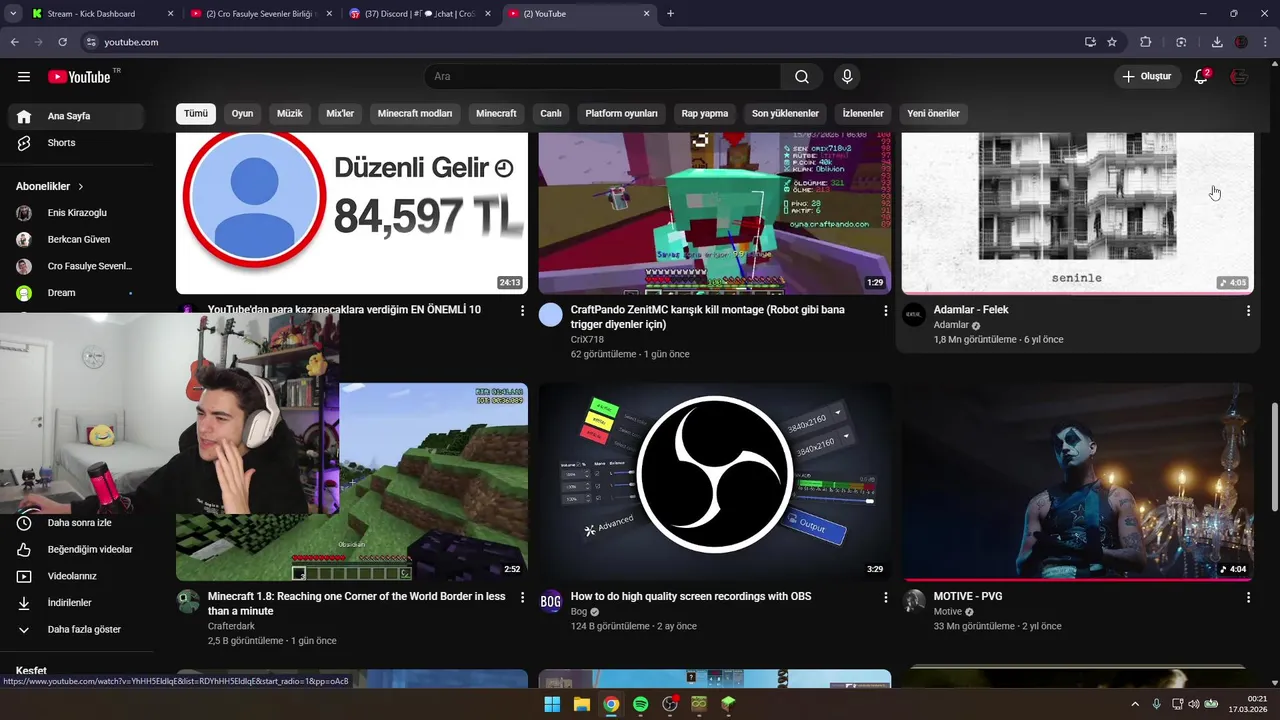Reload the page
1280x720 pixels.
(x=63, y=42)
